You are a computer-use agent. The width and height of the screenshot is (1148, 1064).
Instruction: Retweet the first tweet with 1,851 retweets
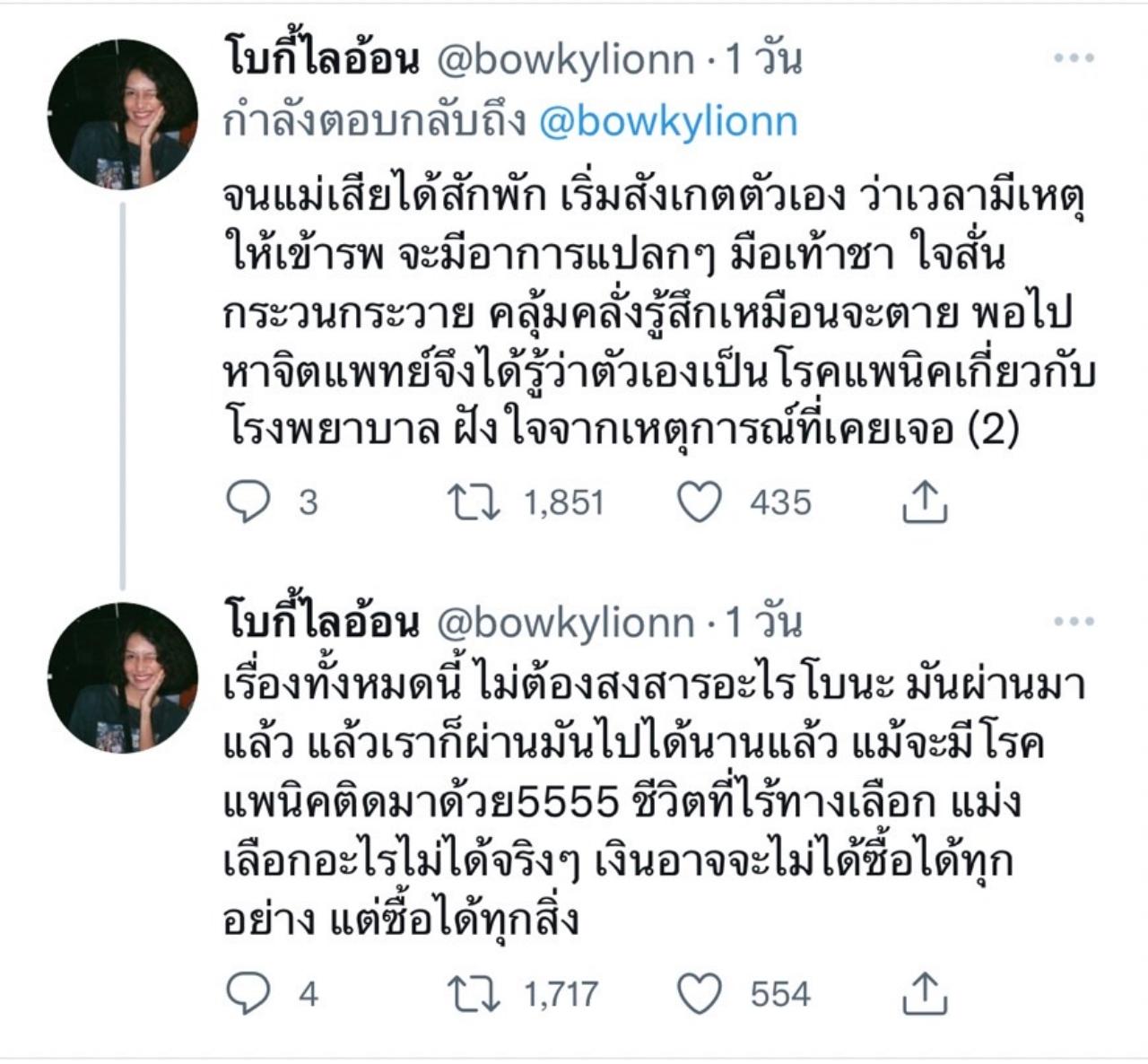(475, 502)
